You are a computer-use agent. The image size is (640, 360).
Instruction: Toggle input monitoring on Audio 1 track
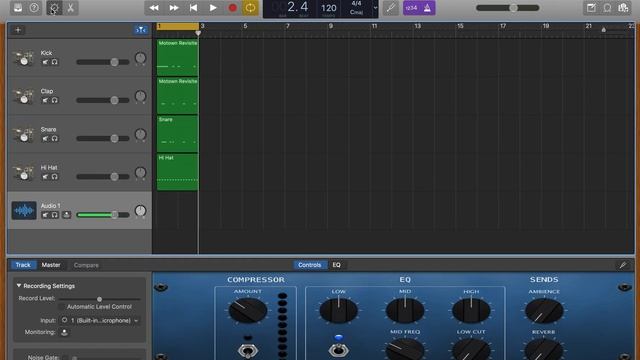click(67, 215)
